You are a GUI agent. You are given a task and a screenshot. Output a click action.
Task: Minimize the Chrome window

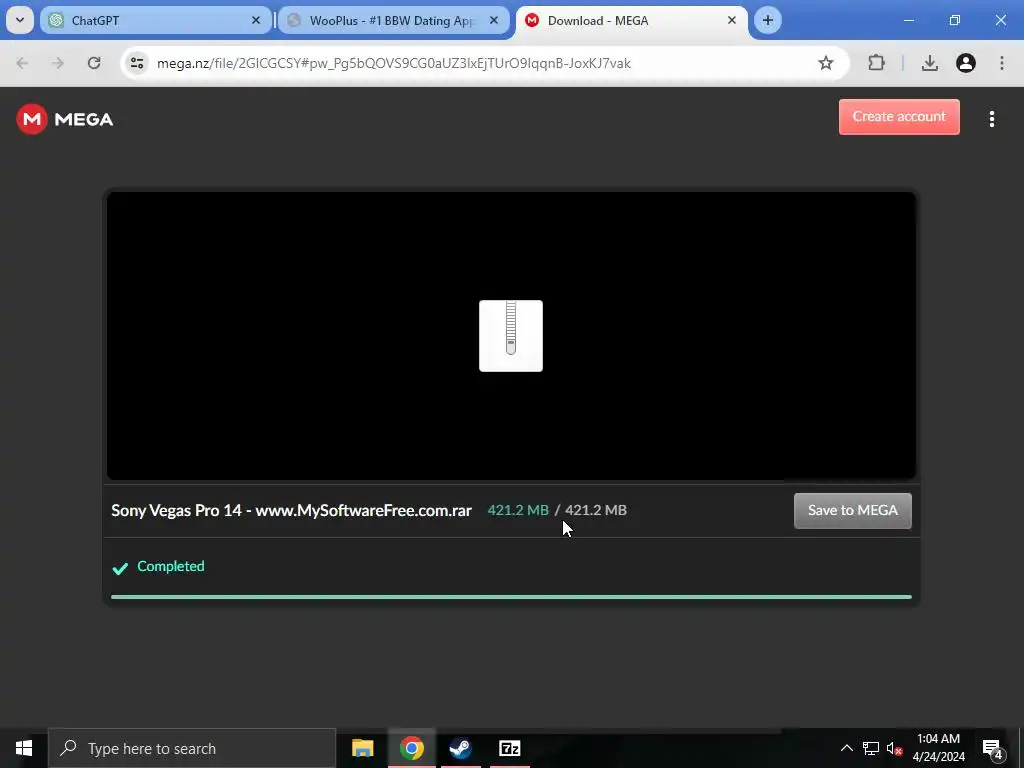[908, 20]
